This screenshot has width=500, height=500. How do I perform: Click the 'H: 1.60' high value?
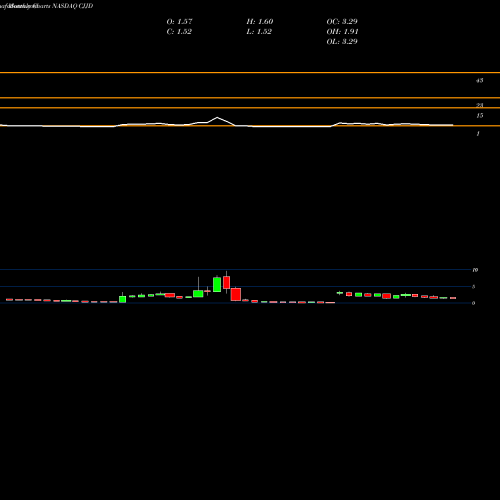tap(260, 22)
